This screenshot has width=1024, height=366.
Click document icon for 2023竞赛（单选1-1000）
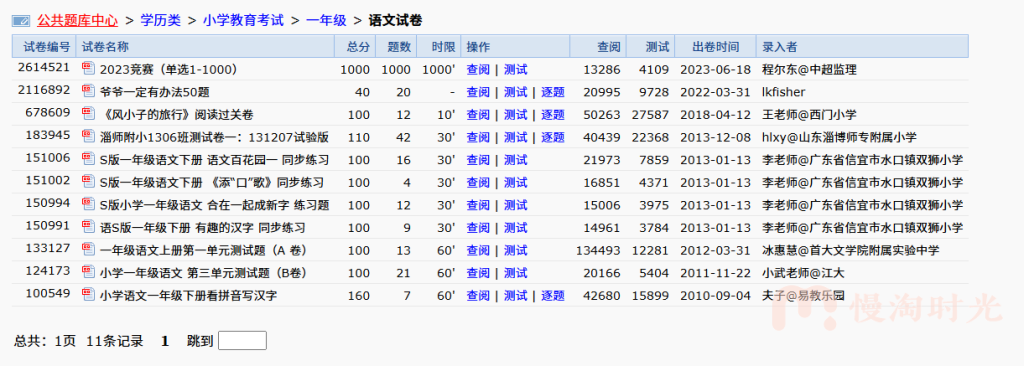tap(88, 69)
